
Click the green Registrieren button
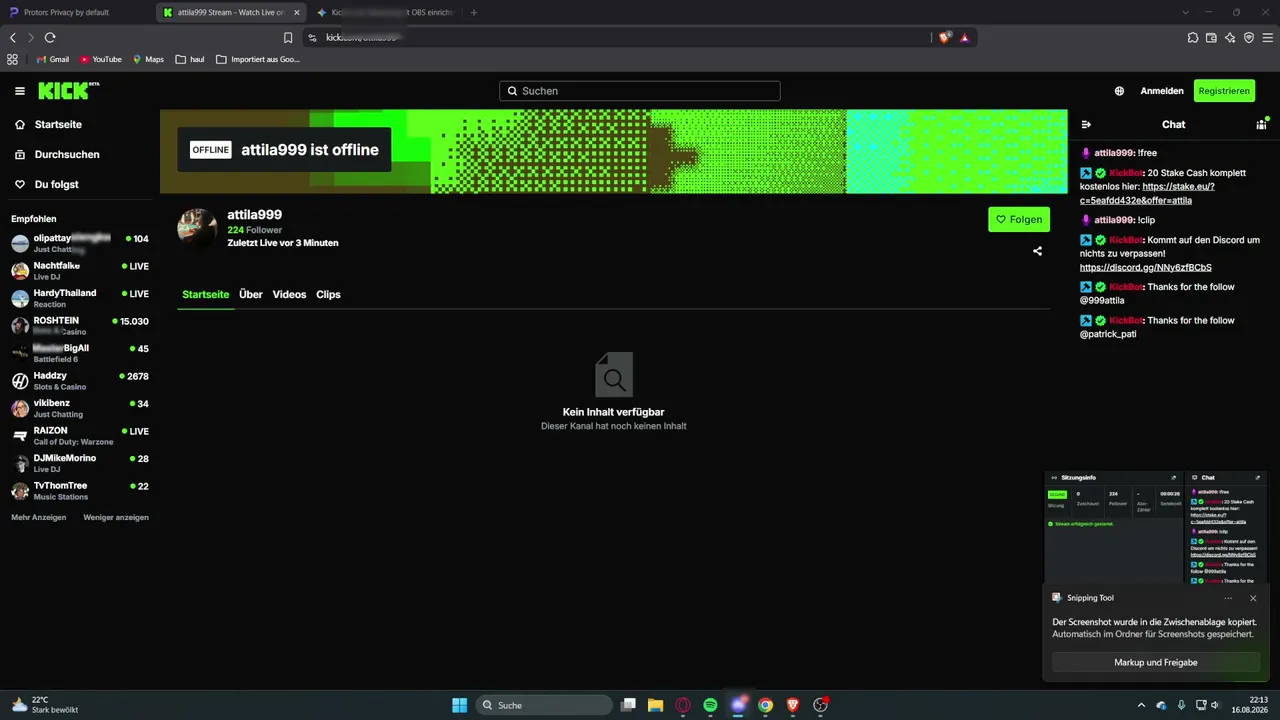point(1224,91)
